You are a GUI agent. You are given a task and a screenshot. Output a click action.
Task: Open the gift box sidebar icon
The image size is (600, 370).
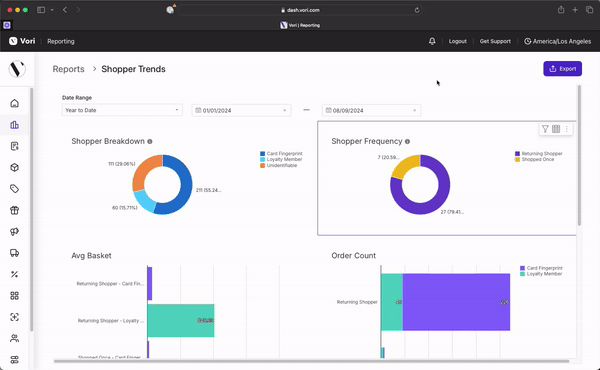pyautogui.click(x=15, y=210)
